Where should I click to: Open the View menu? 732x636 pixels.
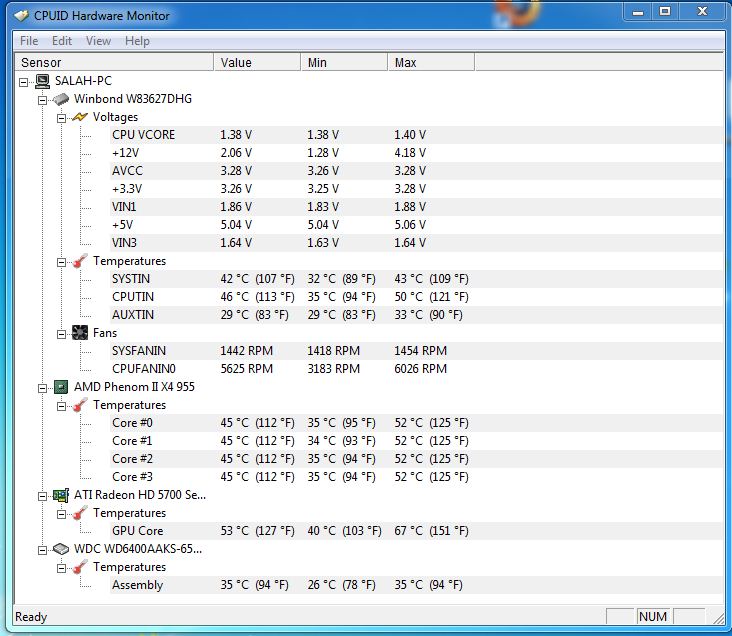(98, 41)
